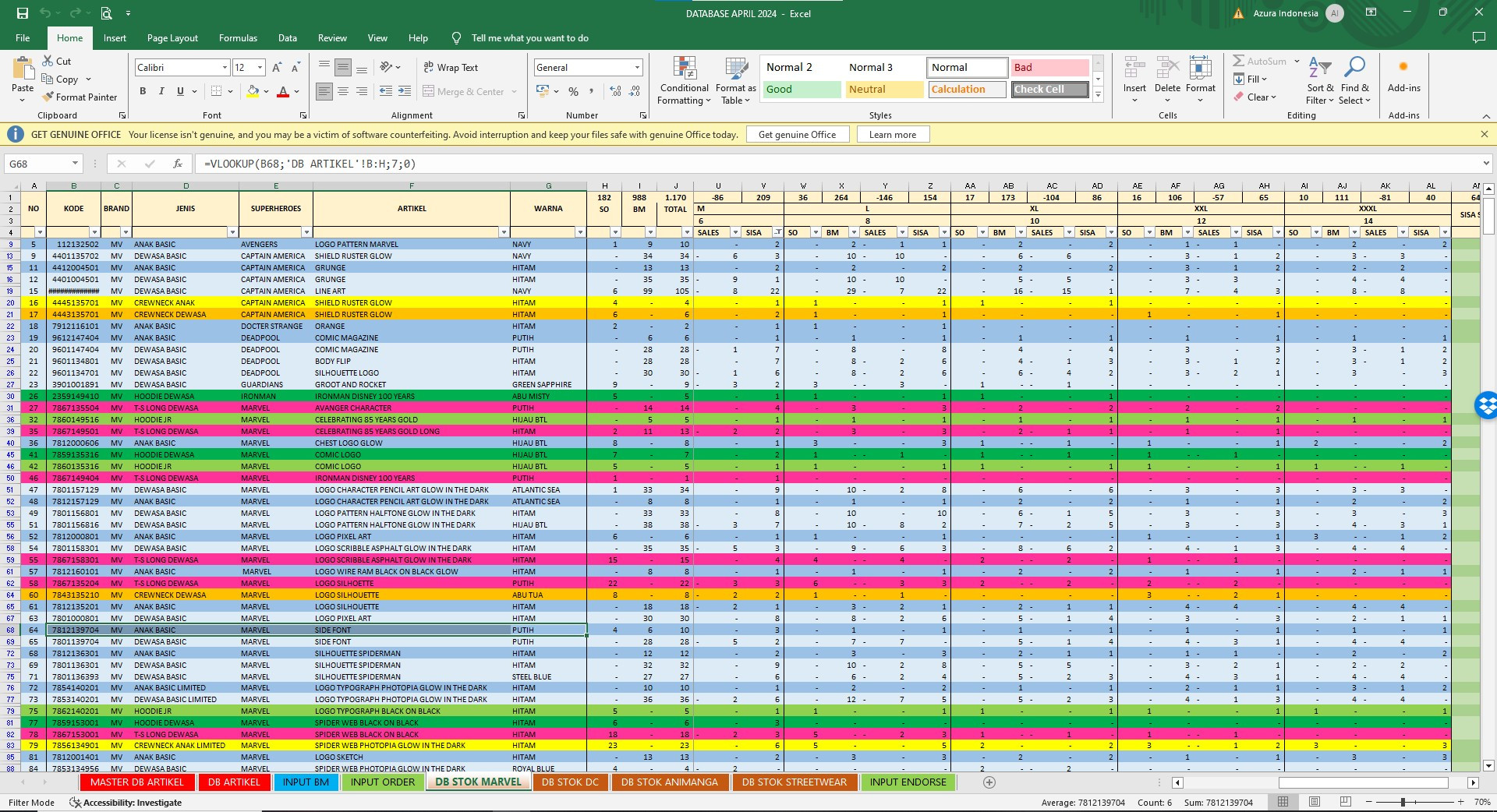
Task: Open Orientation text angle icon
Action: click(386, 68)
